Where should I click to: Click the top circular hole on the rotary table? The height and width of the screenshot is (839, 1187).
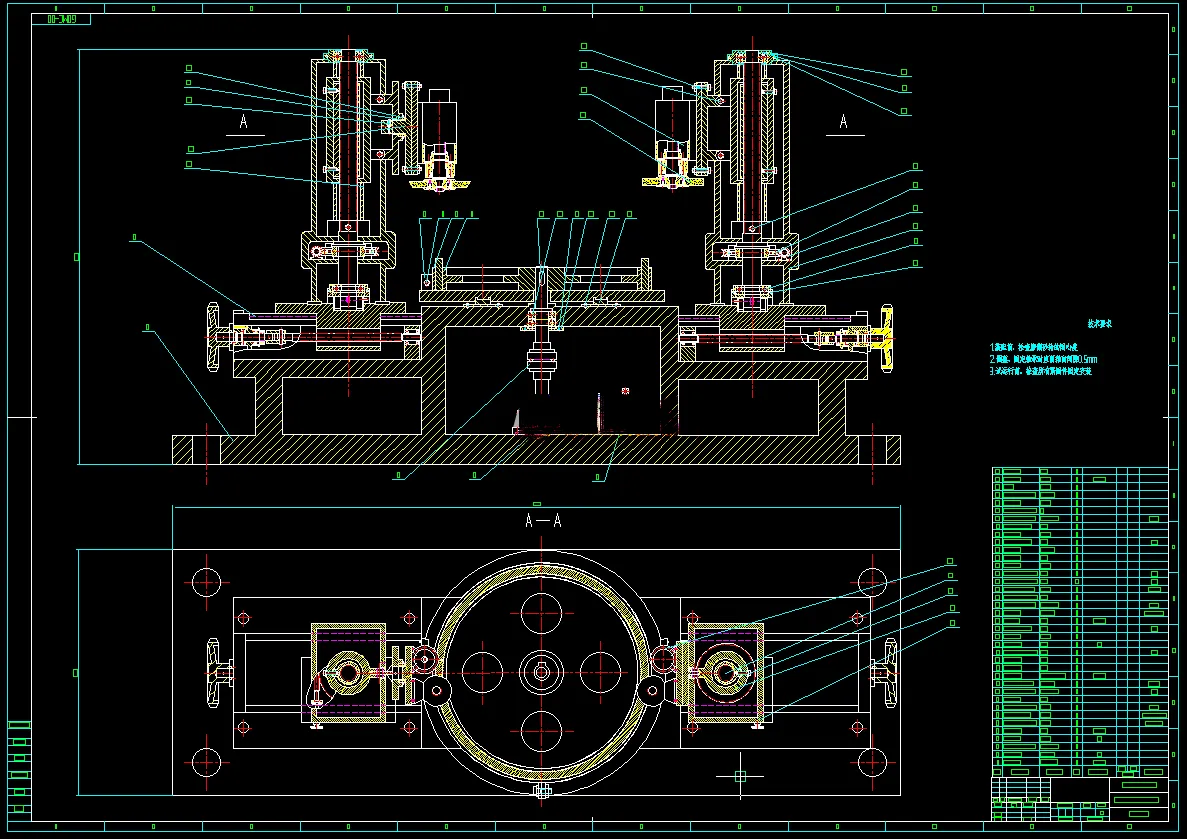(x=541, y=613)
